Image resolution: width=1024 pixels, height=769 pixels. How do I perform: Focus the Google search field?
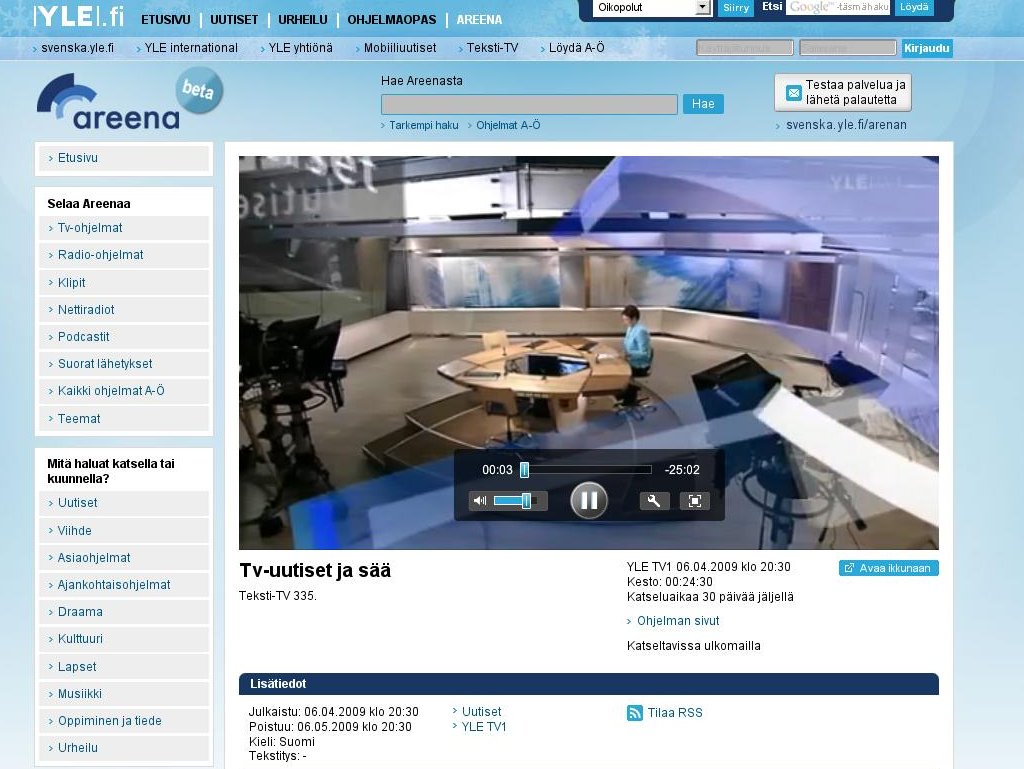[x=839, y=7]
